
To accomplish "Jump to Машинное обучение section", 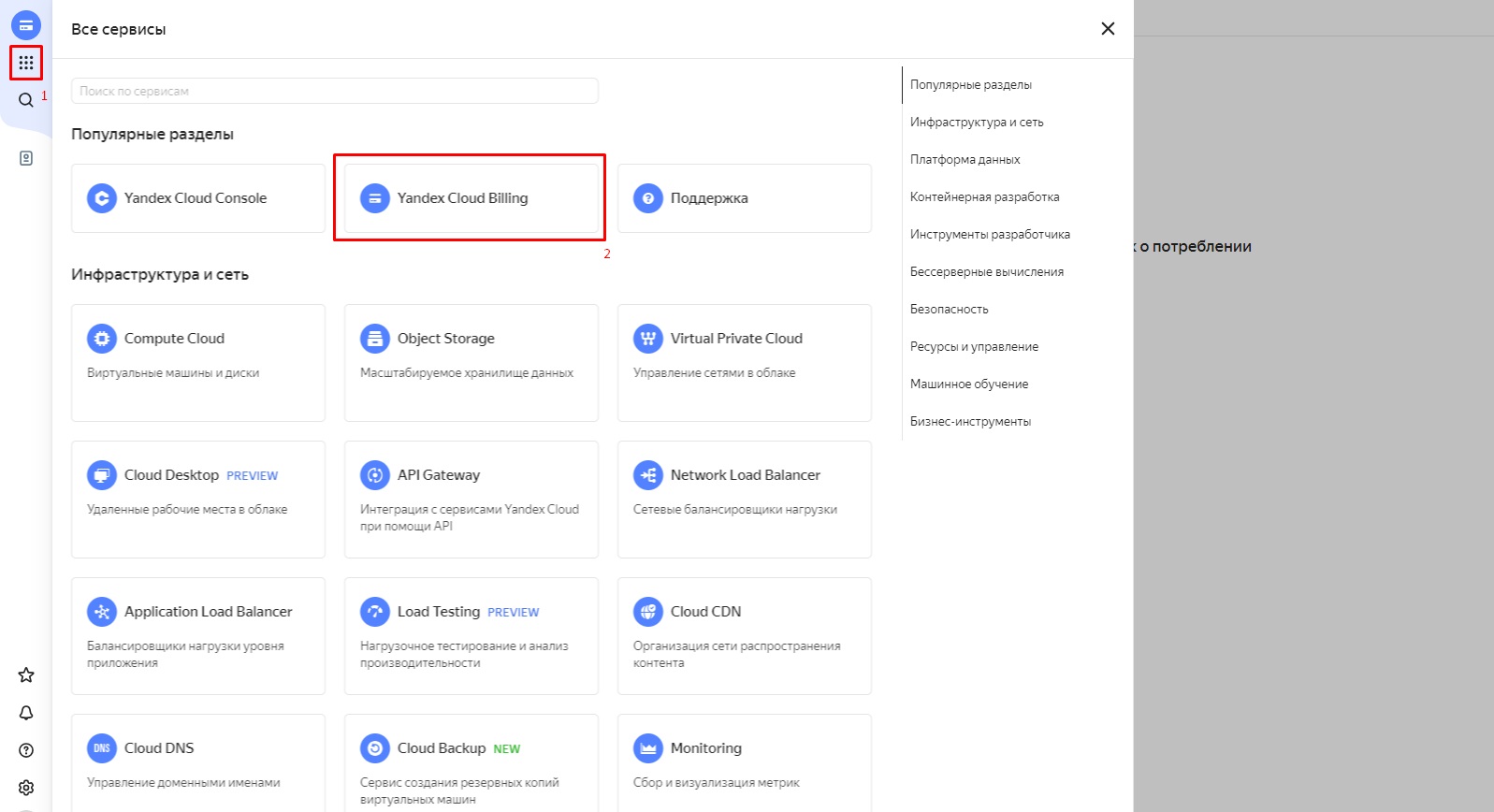I will 969,384.
